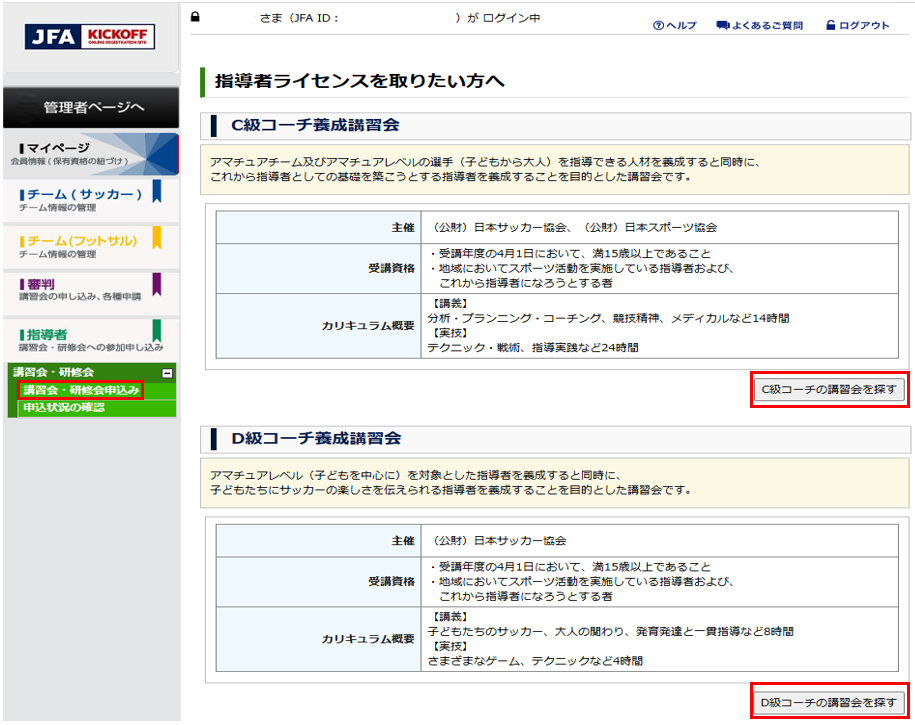Click D級コーチの講習会を探す button
The height and width of the screenshot is (725, 915).
[x=829, y=702]
